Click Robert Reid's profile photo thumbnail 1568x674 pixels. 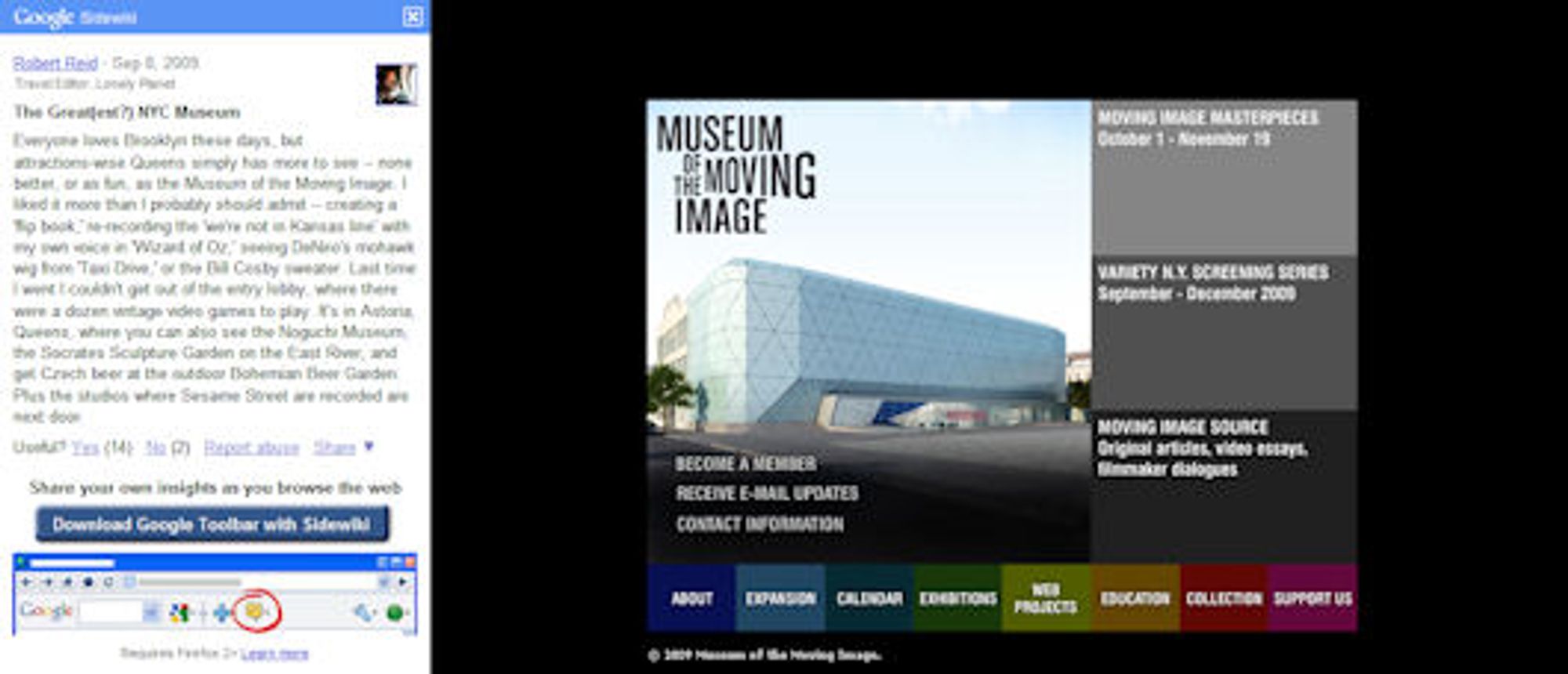coord(396,85)
